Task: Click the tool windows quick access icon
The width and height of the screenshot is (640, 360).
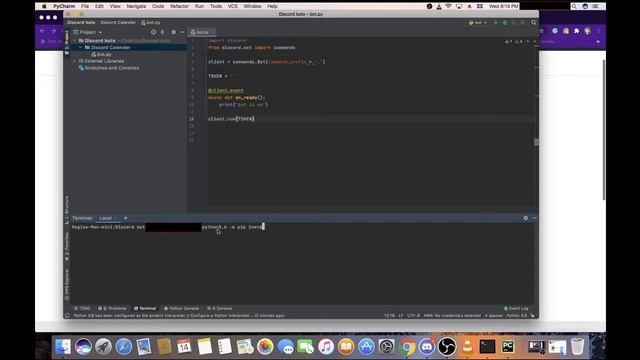Action: (67, 316)
